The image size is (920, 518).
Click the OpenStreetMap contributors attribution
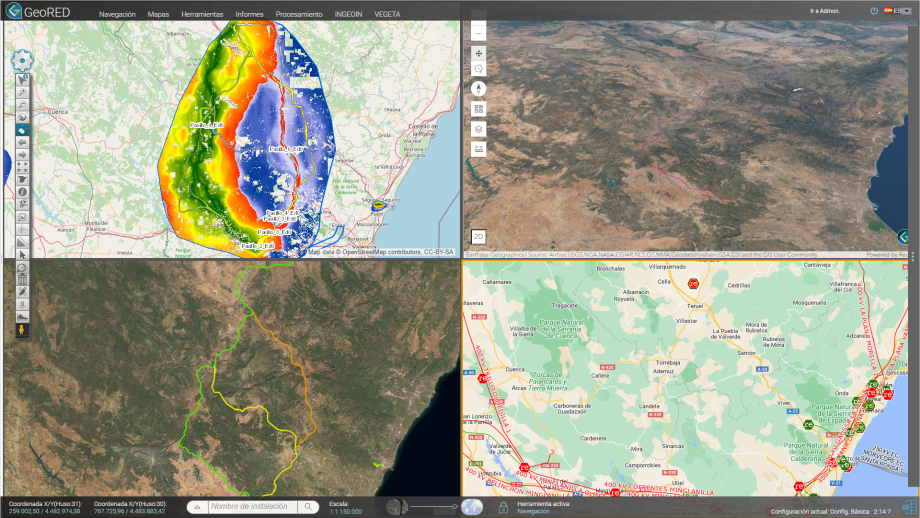pyautogui.click(x=381, y=252)
